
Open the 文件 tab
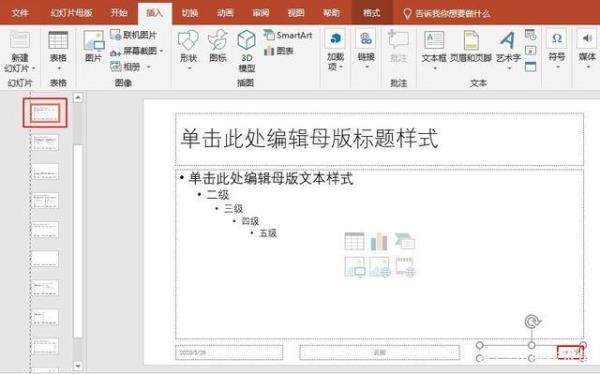click(20, 13)
